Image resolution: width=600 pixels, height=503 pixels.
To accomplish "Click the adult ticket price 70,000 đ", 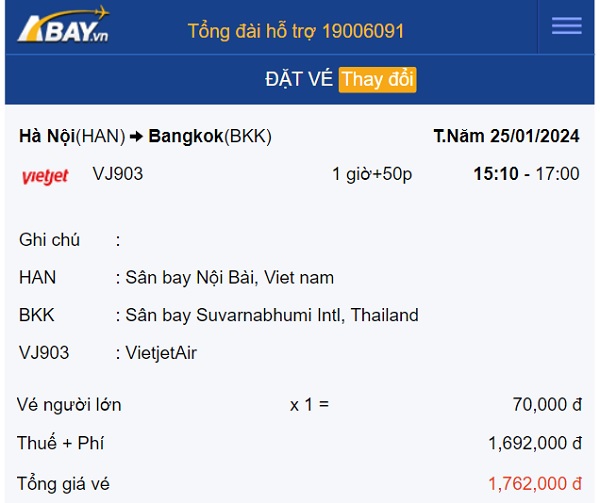I will 547,405.
